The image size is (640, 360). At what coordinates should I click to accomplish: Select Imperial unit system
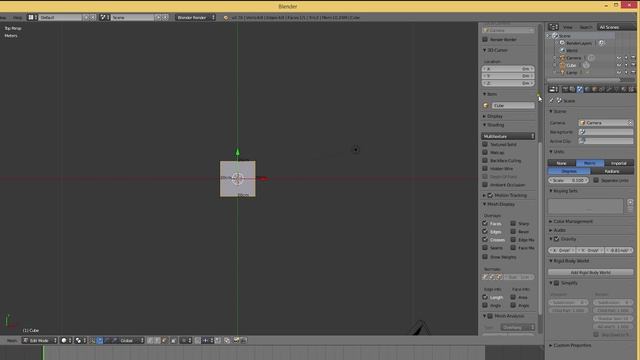tap(619, 163)
